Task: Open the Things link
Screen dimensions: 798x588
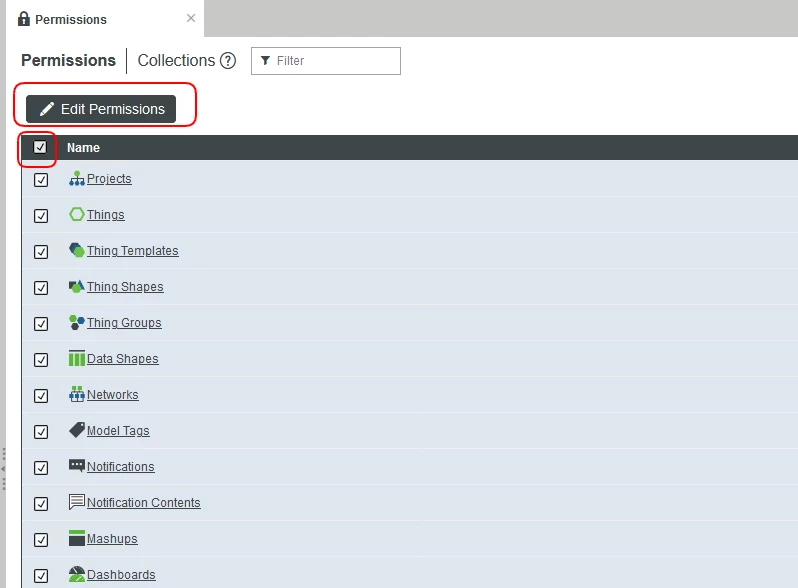Action: pyautogui.click(x=106, y=215)
